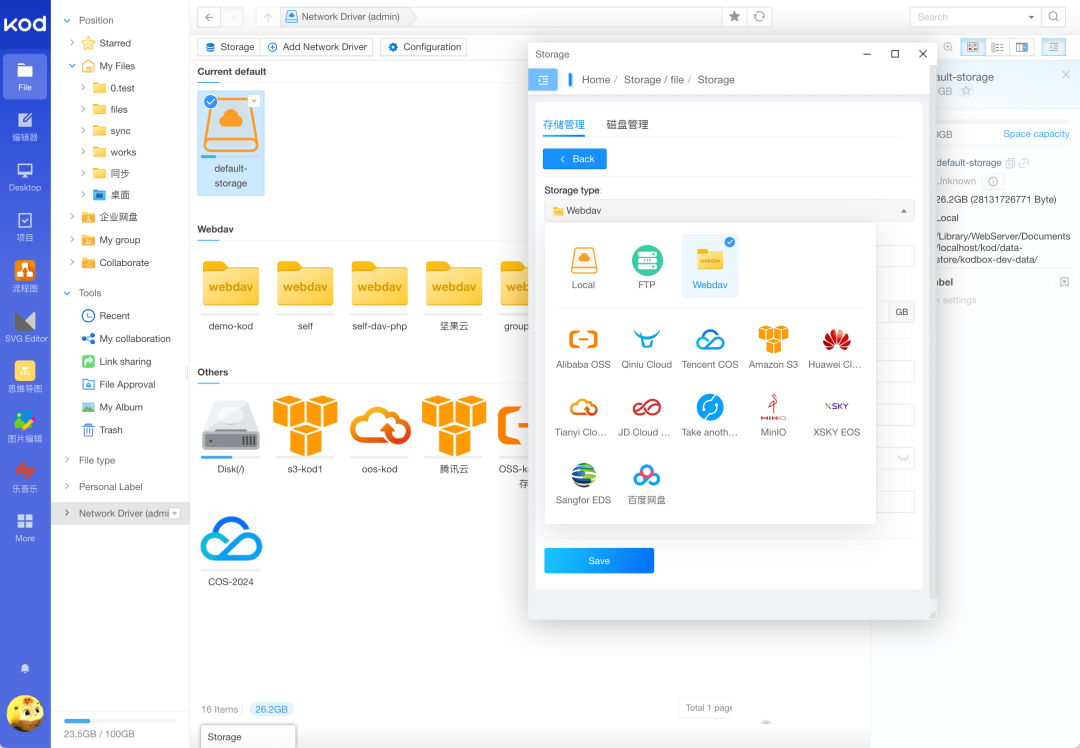1080x748 pixels.
Task: Toggle the default-storage selection checkmark
Action: 210,101
